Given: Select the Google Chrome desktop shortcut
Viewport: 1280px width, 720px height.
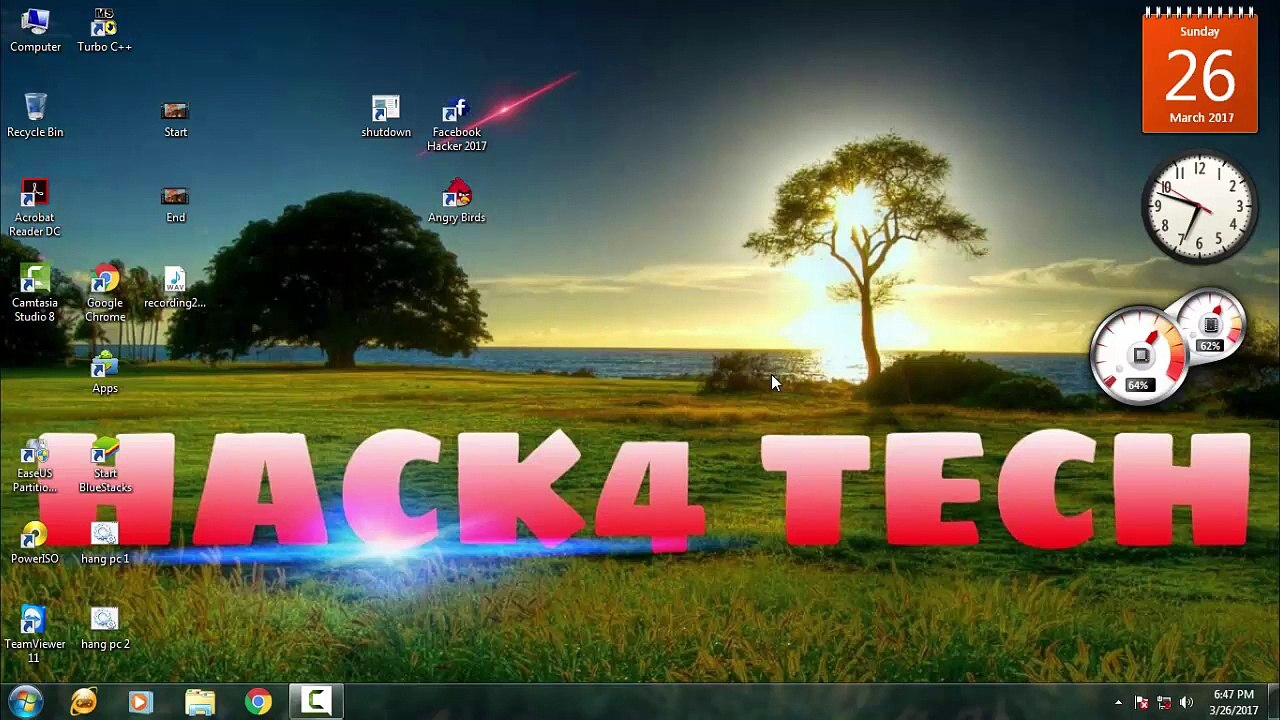Looking at the screenshot, I should (105, 293).
